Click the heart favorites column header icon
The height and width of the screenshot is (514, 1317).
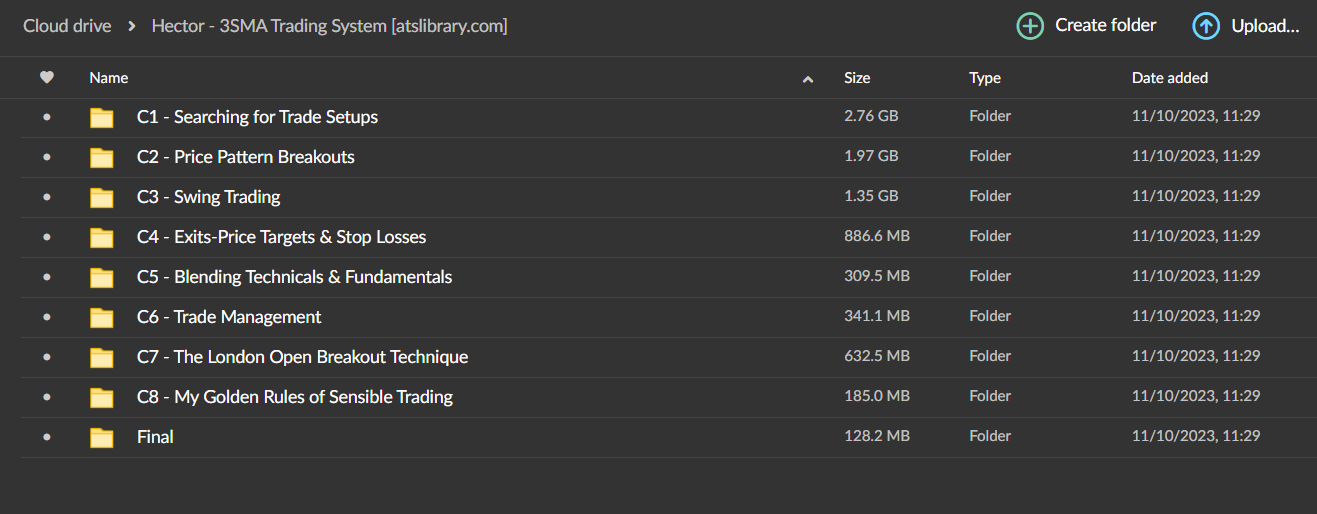(x=46, y=77)
